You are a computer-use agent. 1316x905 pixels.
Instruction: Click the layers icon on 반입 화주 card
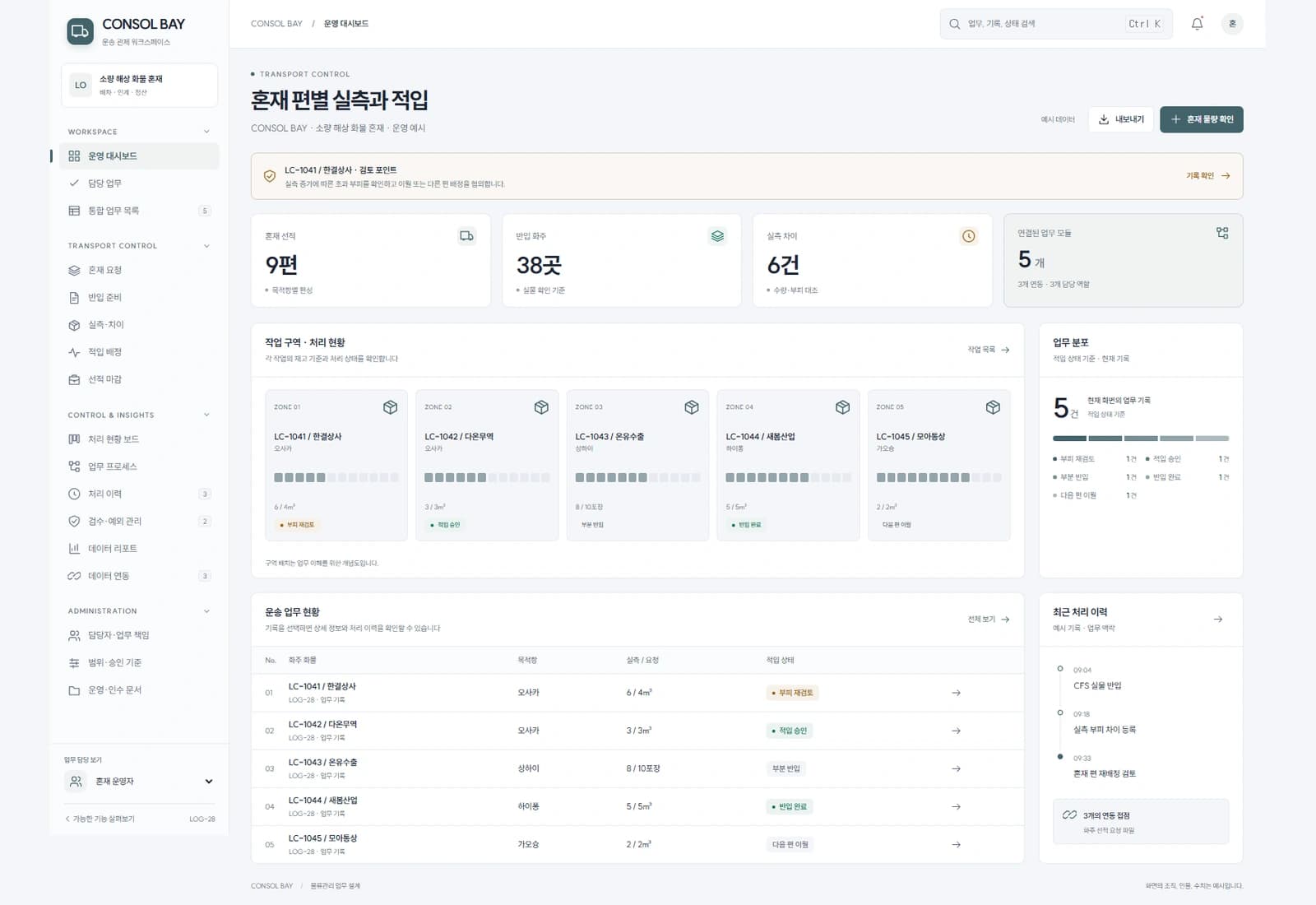tap(717, 236)
